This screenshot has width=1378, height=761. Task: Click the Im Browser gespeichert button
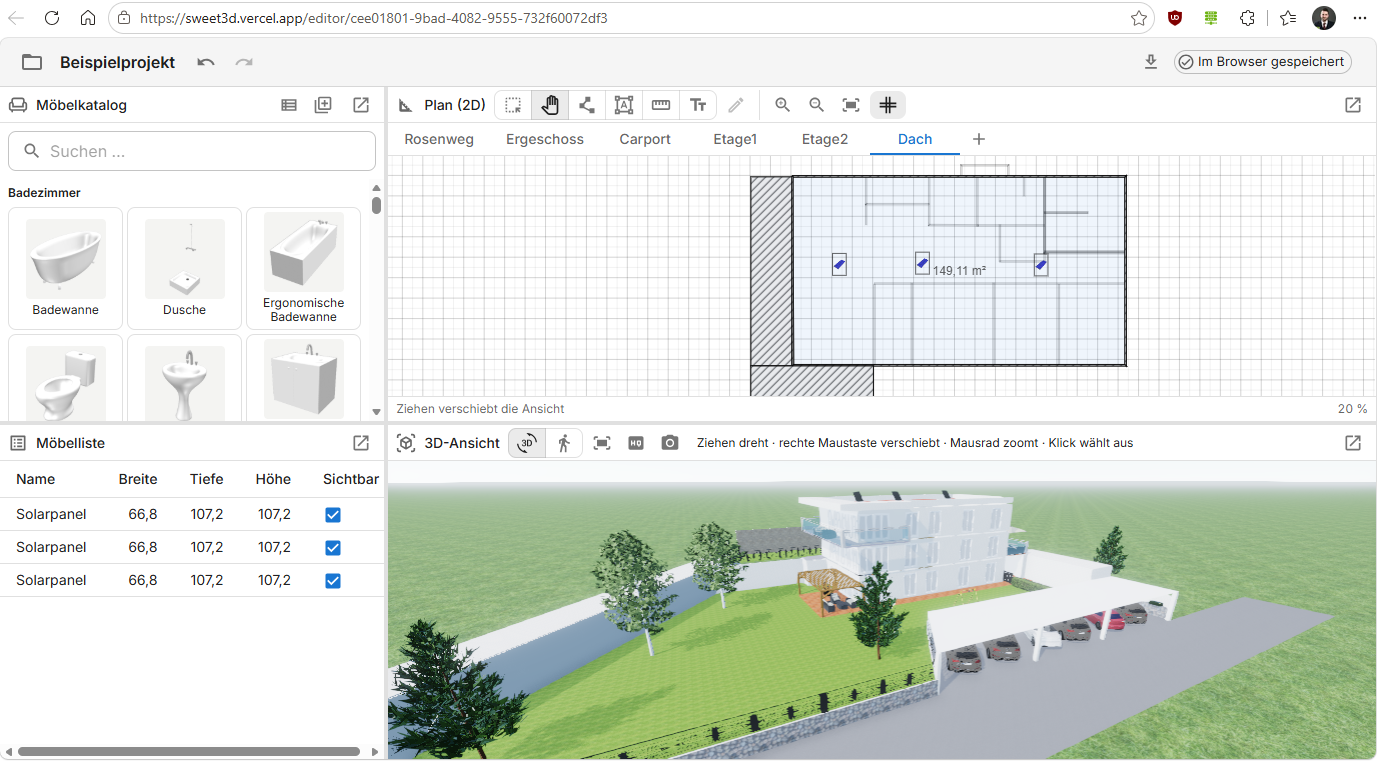pyautogui.click(x=1263, y=62)
